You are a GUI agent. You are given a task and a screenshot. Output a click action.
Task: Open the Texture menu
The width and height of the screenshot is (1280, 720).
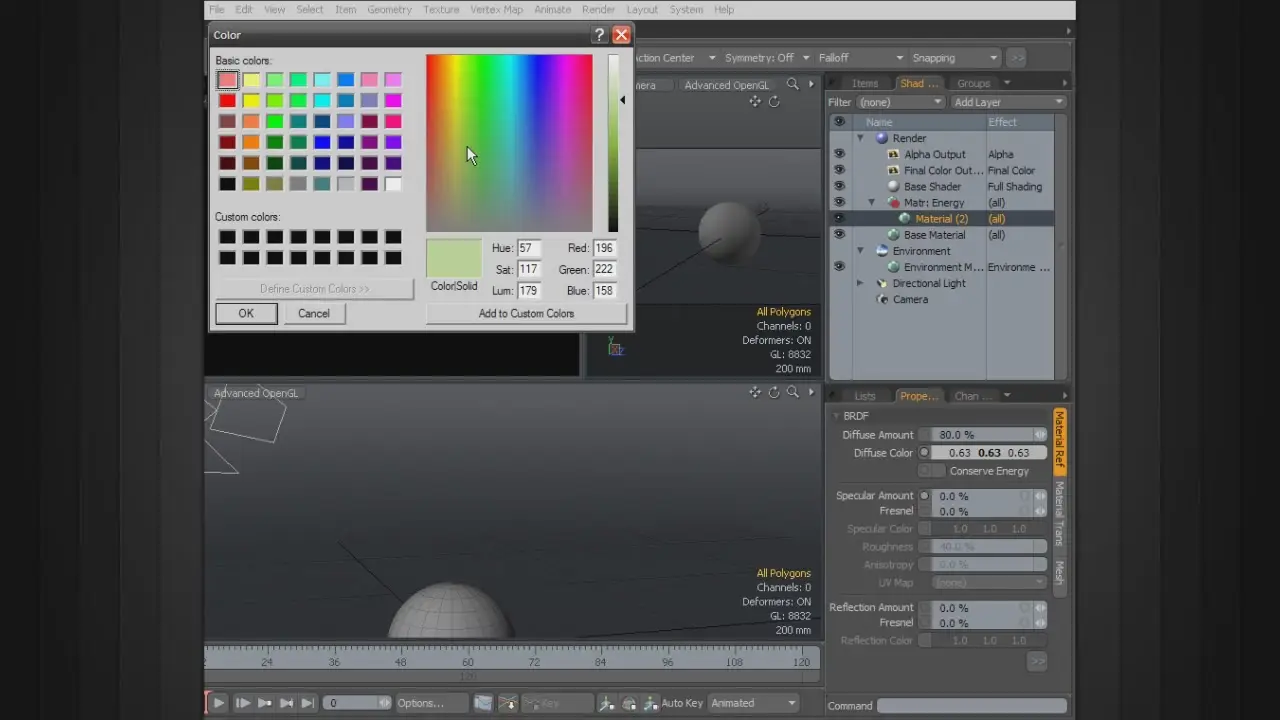(x=440, y=10)
